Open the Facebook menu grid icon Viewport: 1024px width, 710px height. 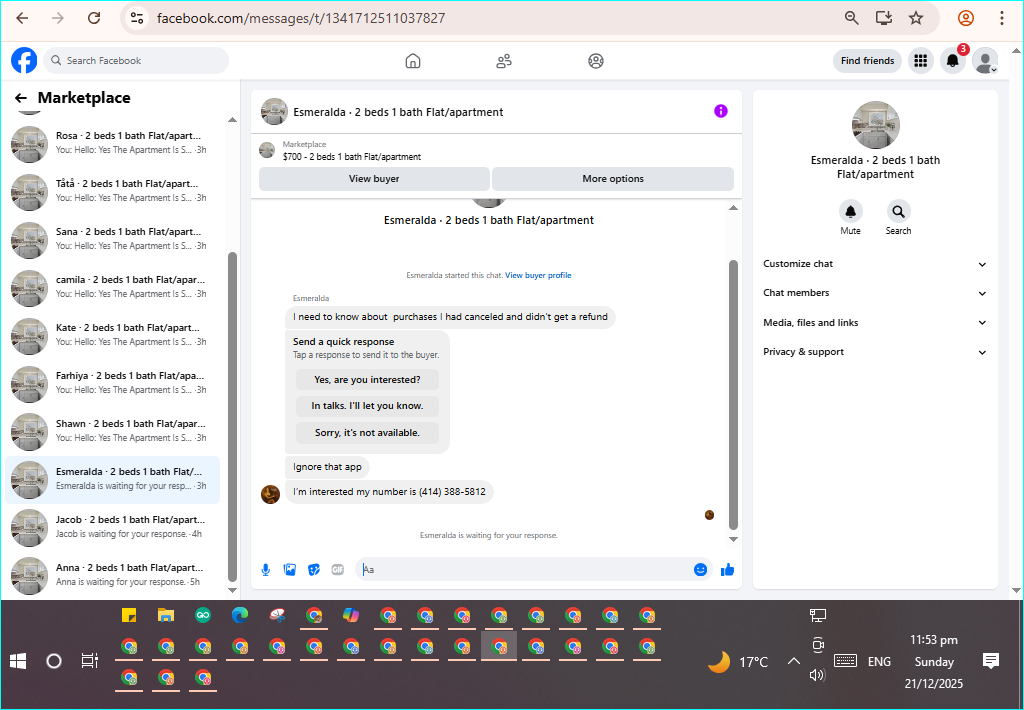921,61
